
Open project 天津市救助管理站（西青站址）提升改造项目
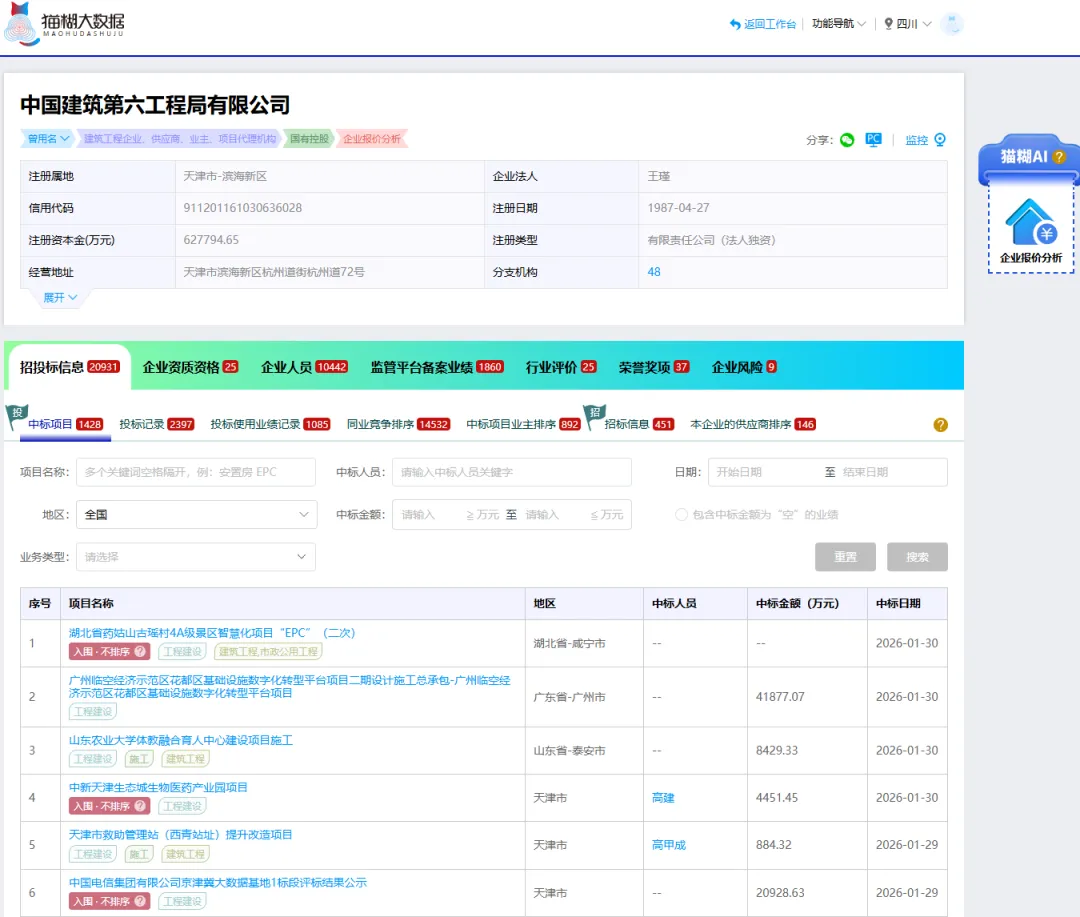tap(180, 834)
